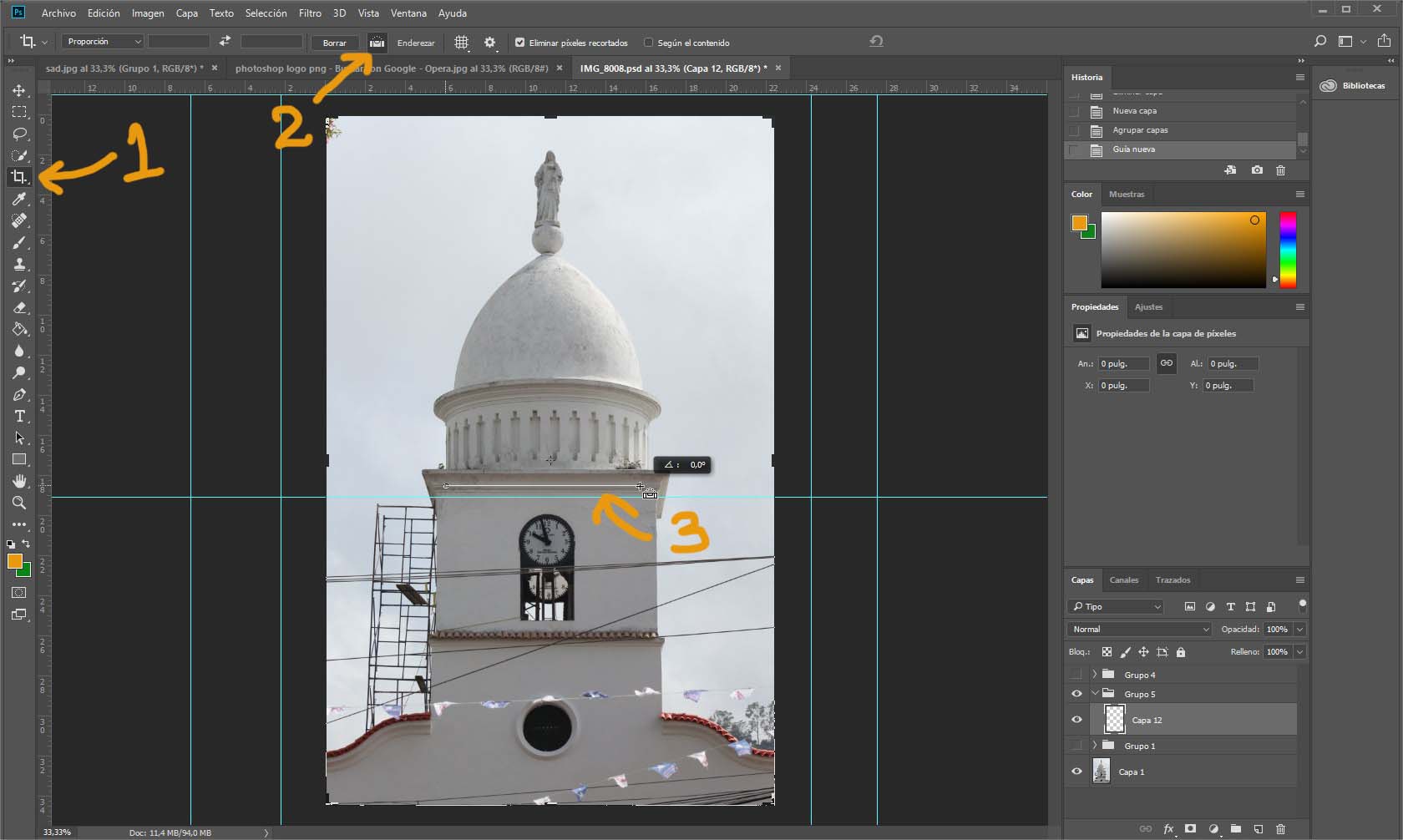Open the Imagen menu

click(x=148, y=13)
